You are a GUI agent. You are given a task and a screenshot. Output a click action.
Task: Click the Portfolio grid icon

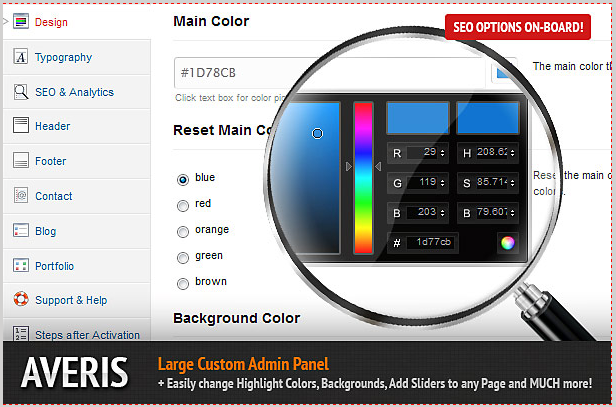pyautogui.click(x=20, y=265)
